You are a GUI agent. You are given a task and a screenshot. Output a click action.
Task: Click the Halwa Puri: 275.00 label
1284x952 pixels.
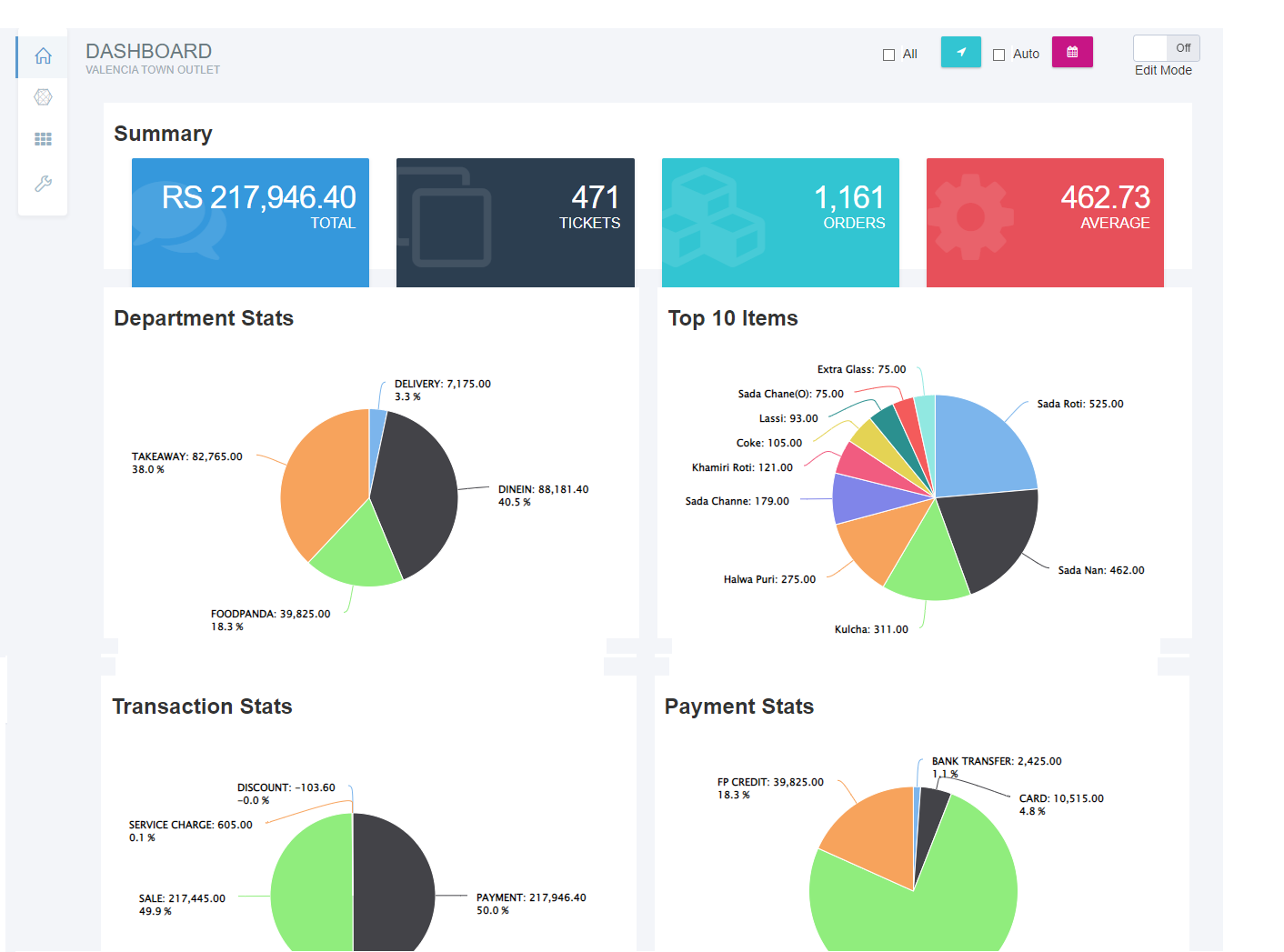coord(769,579)
